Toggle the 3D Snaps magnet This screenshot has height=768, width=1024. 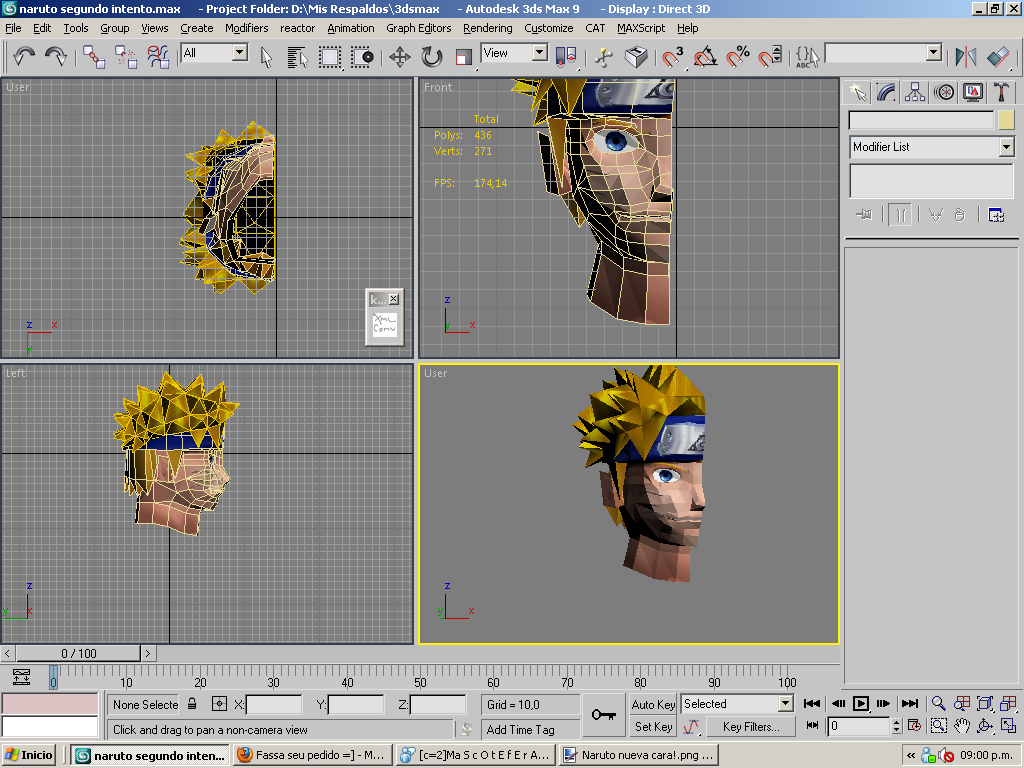click(673, 57)
